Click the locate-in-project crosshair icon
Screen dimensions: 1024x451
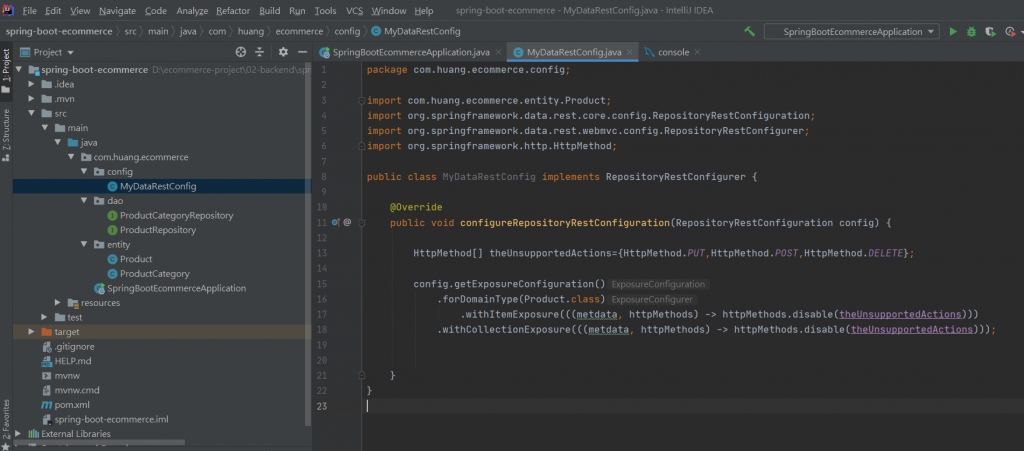pos(240,52)
